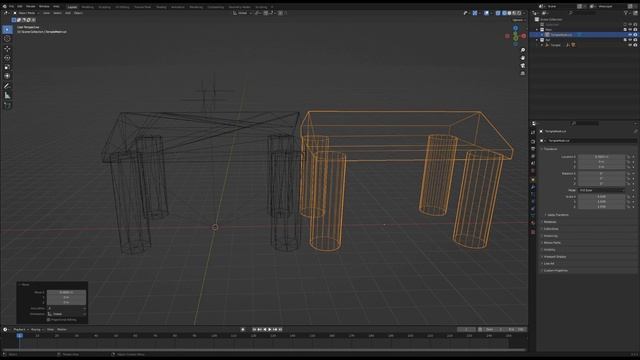Open the Scene properties tab
The width and height of the screenshot is (640, 360).
coord(533,163)
